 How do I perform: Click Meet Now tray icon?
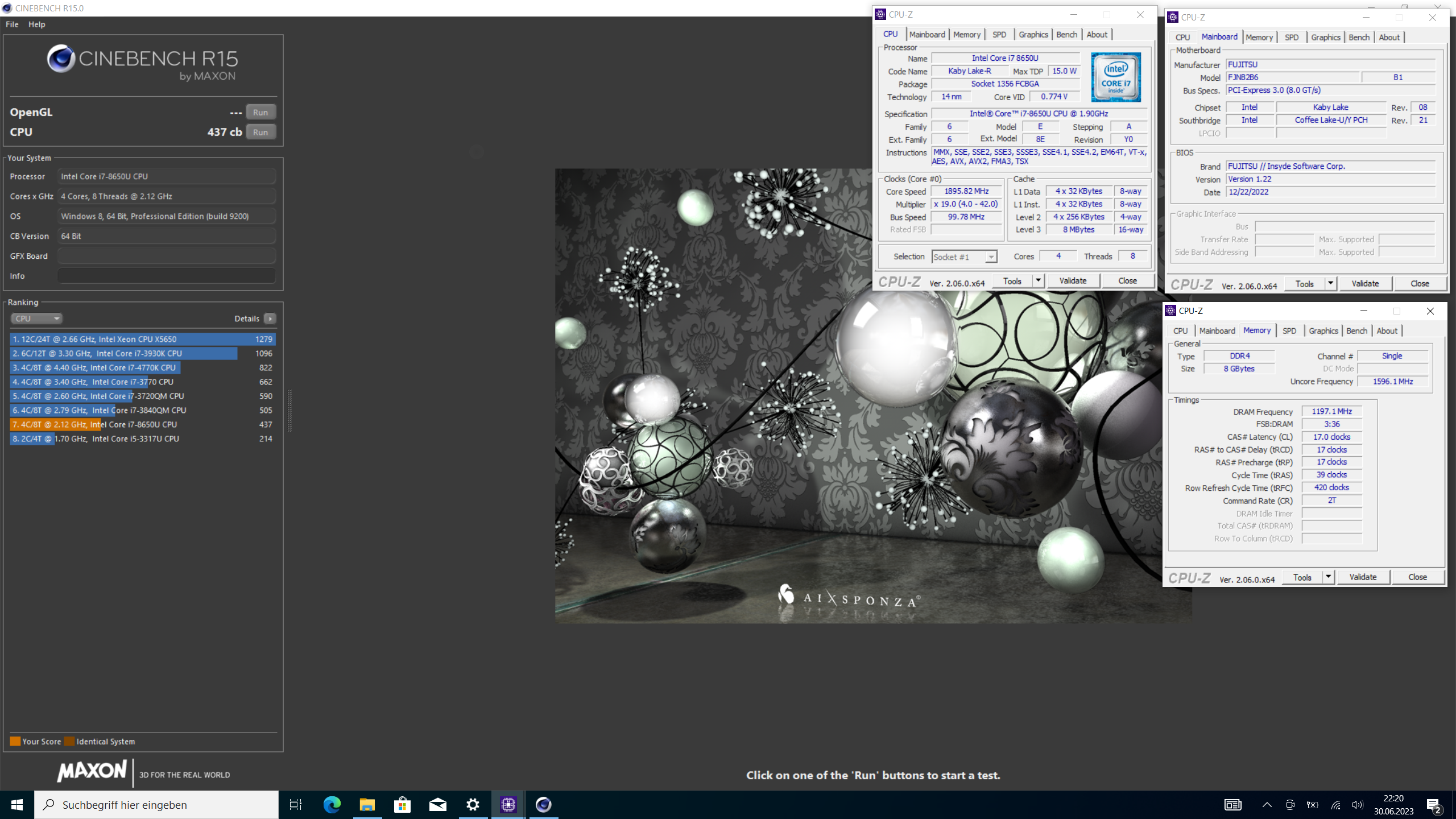(1290, 805)
